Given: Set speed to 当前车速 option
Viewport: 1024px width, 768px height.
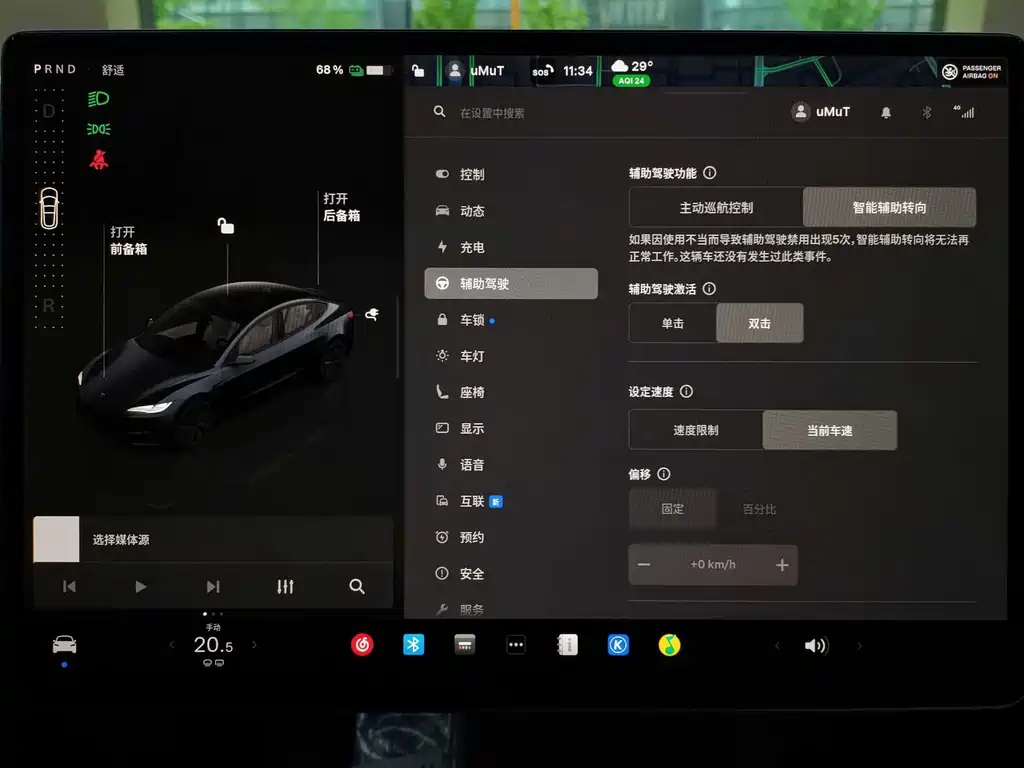Looking at the screenshot, I should pos(829,430).
